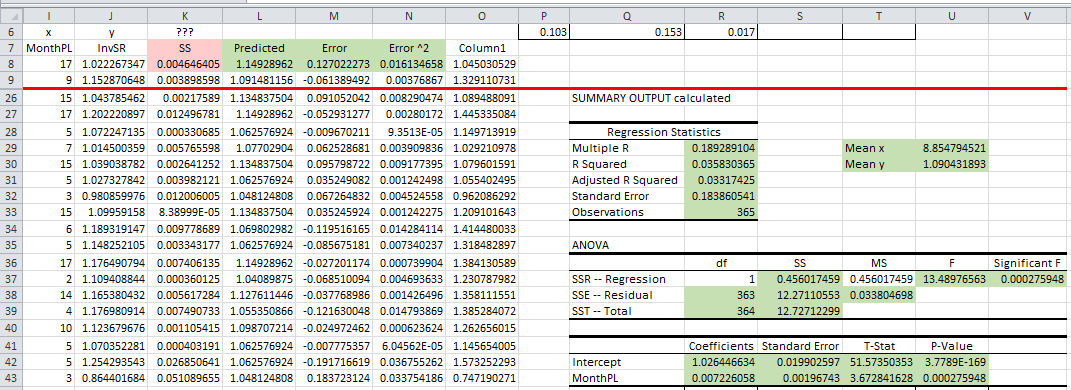1071x390 pixels.
Task: Select cell with value 0.017
Action: point(722,32)
